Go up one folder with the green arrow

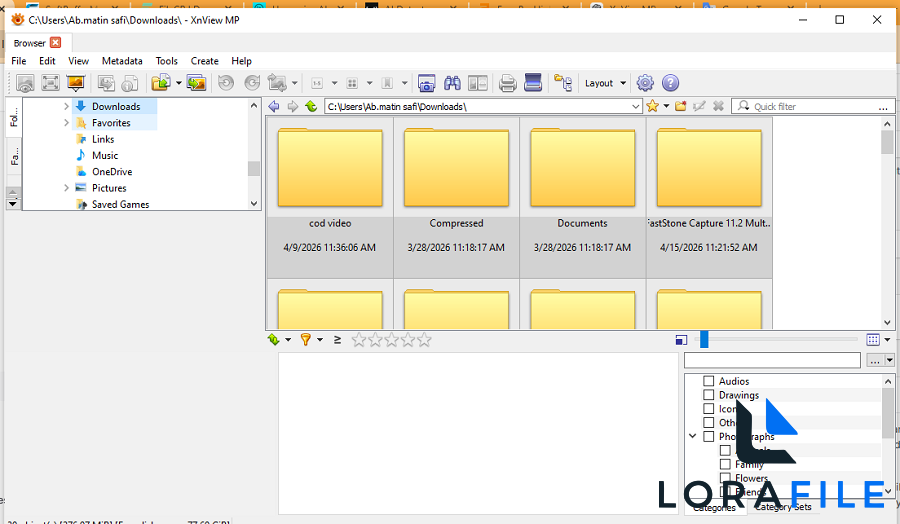tap(311, 106)
